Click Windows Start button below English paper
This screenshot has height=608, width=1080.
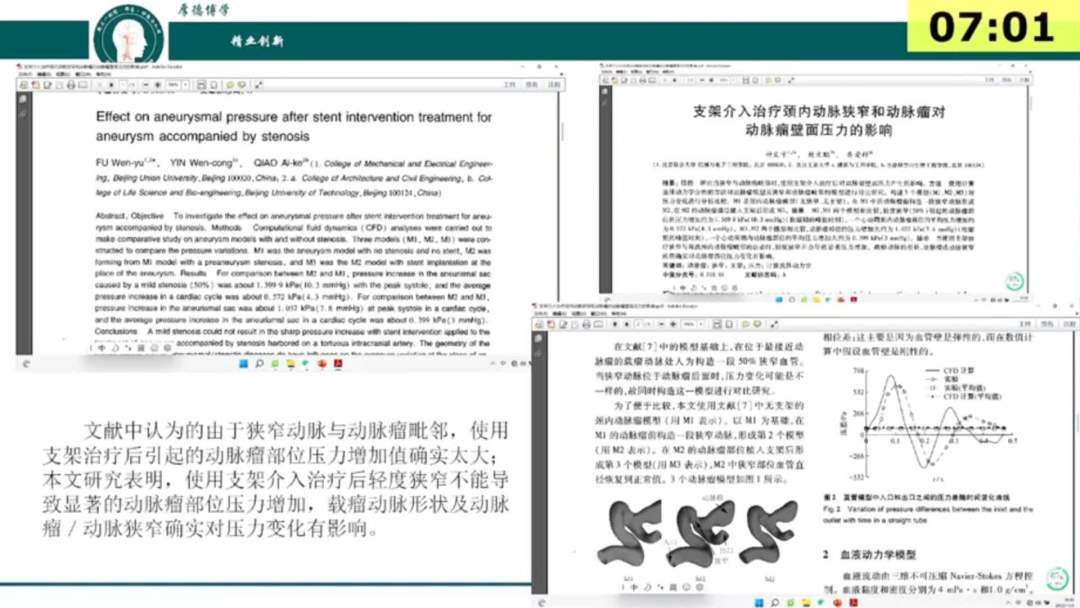242,364
